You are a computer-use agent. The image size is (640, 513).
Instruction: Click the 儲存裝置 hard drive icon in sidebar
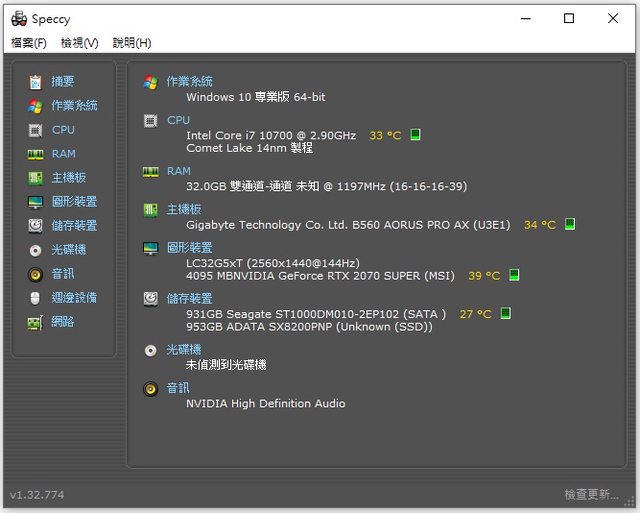[35, 226]
